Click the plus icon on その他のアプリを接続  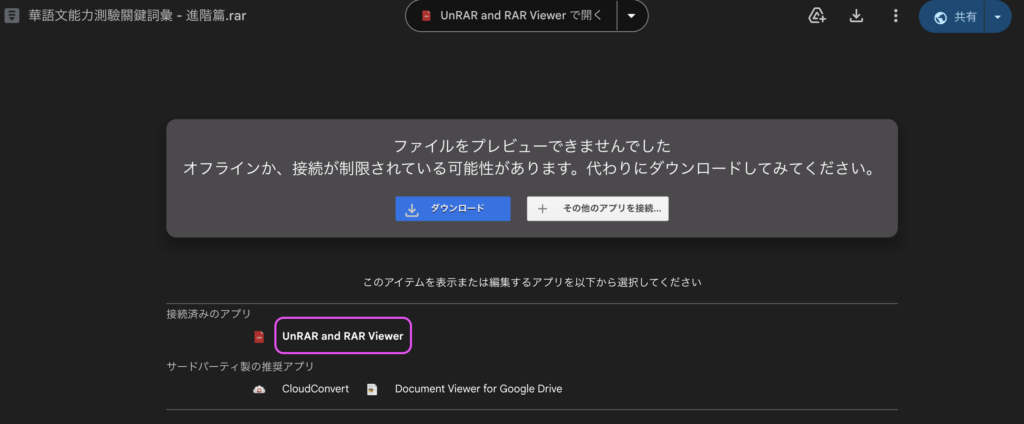click(x=543, y=209)
